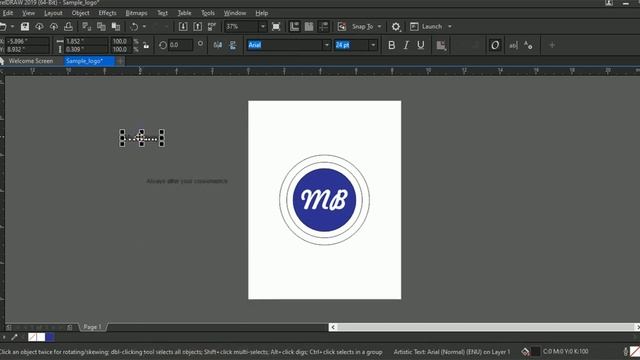Open the text properties A icon
The image size is (640, 360).
[528, 45]
